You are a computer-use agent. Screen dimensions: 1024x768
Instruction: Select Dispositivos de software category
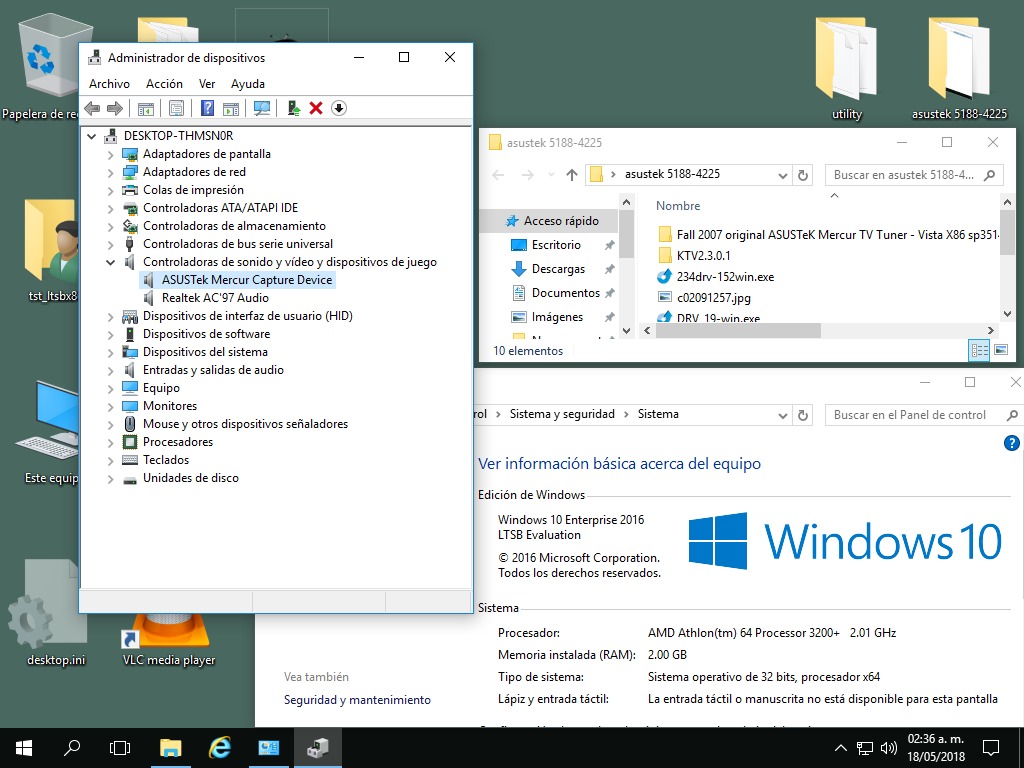tap(206, 334)
